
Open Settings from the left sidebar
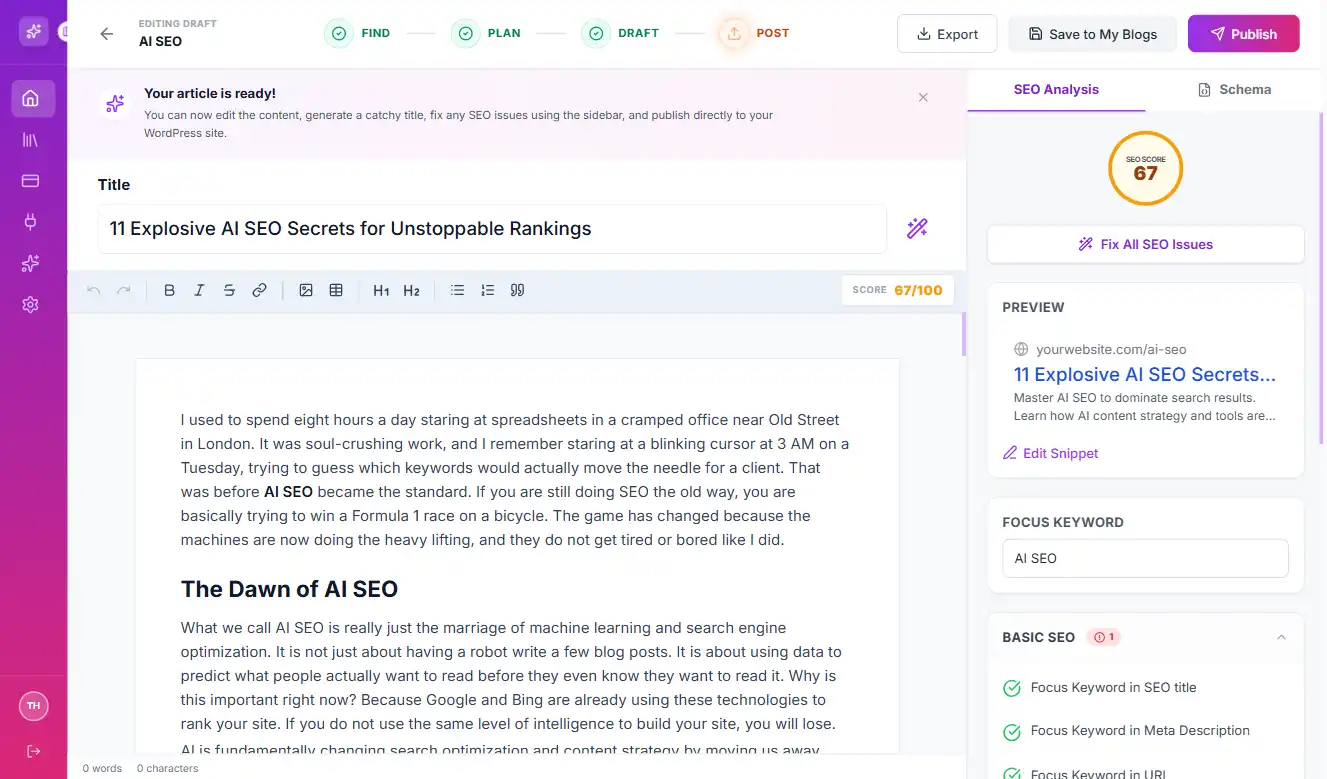[33, 304]
